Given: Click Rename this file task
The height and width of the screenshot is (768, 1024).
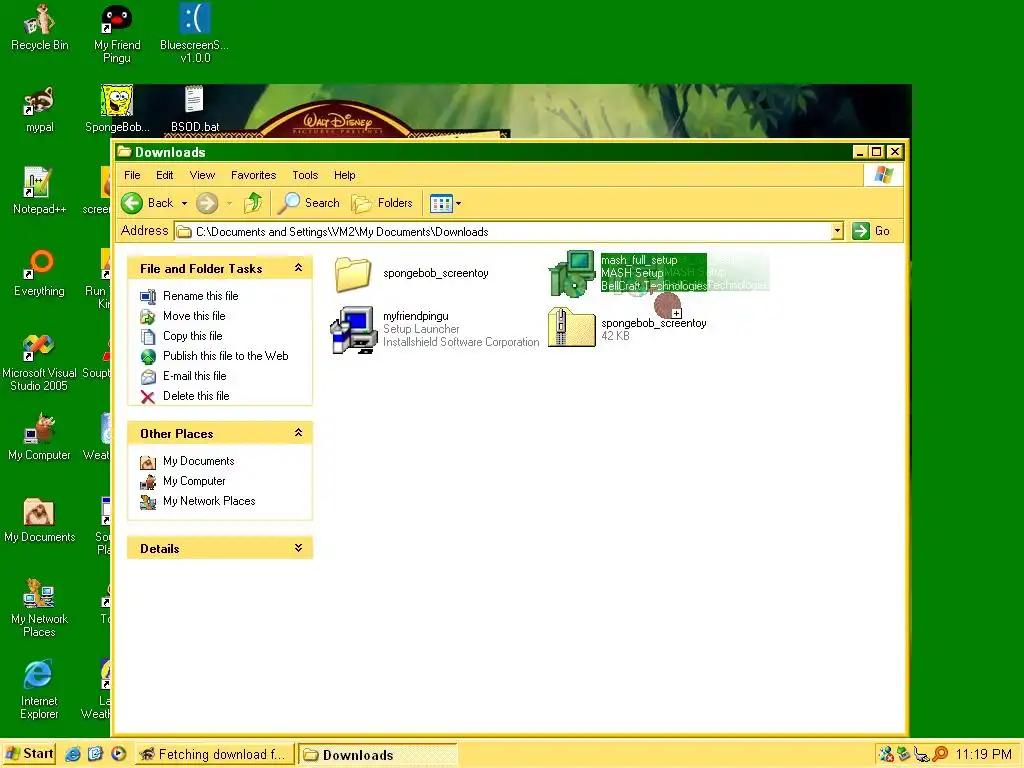Looking at the screenshot, I should [189, 296].
